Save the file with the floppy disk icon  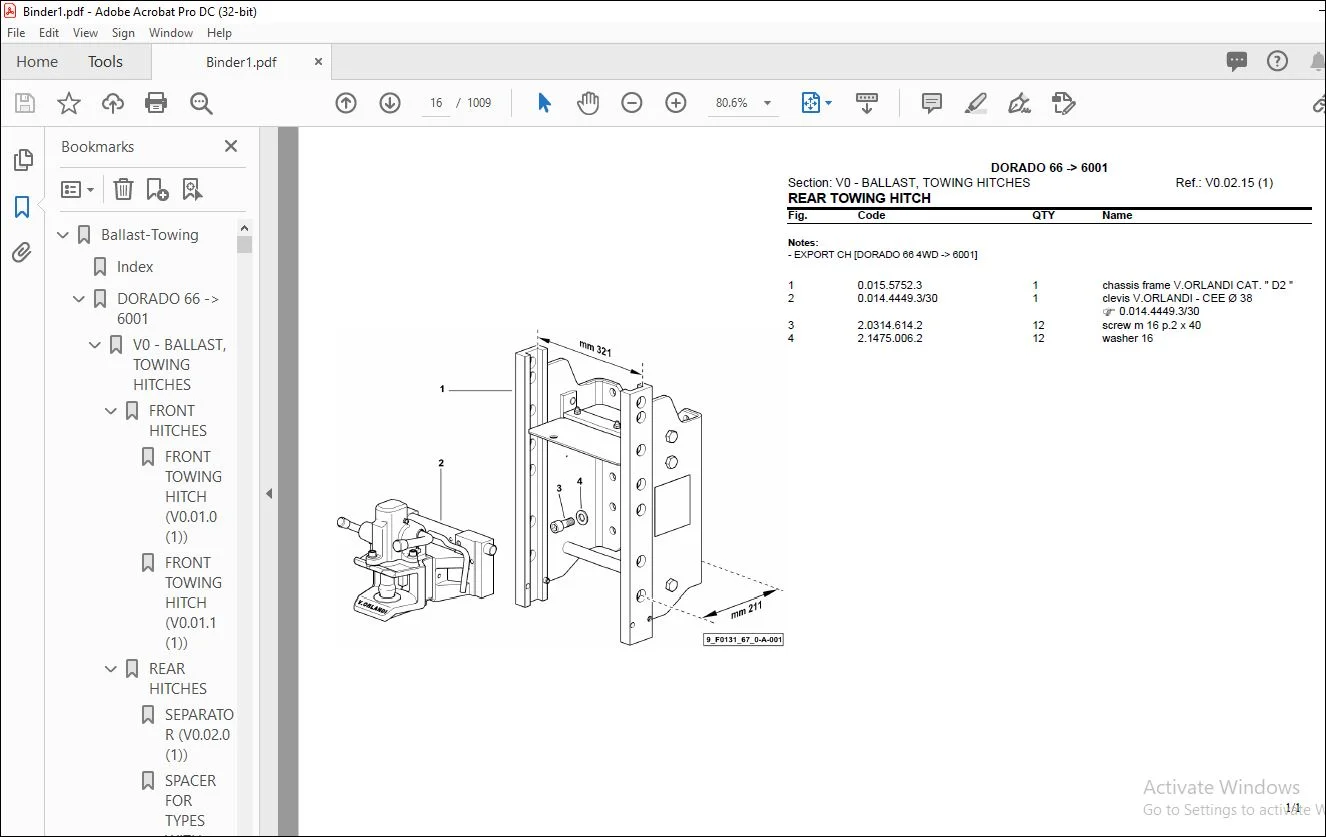coord(25,103)
